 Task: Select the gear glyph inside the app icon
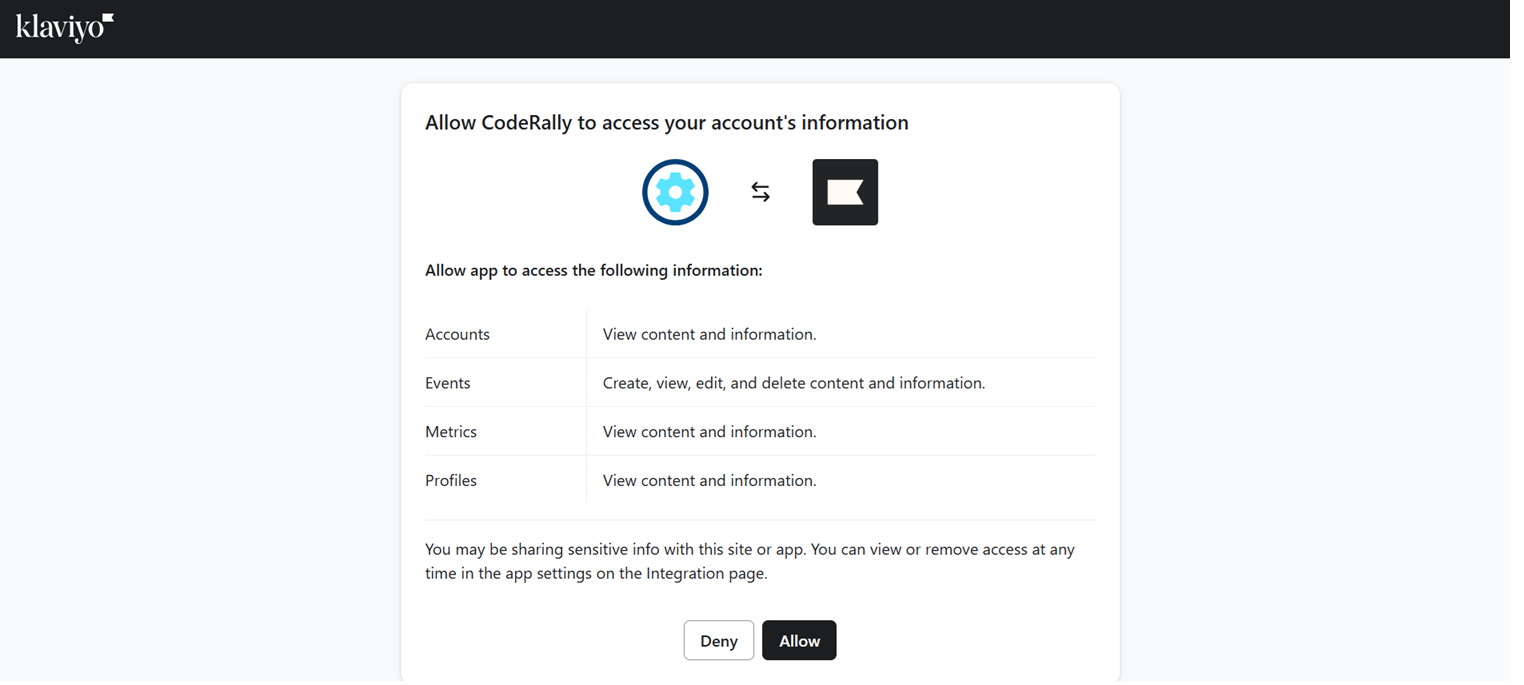pos(675,192)
